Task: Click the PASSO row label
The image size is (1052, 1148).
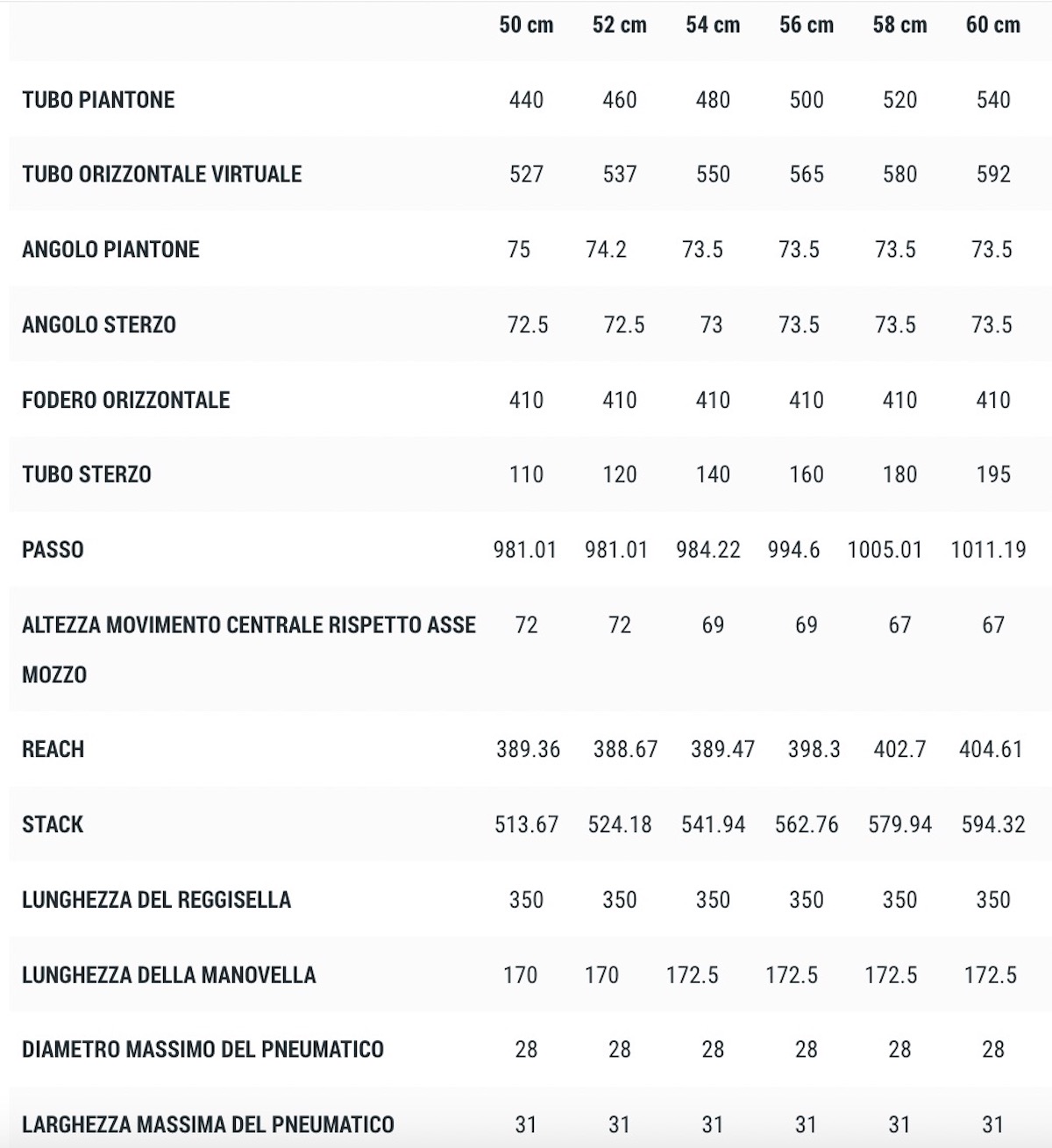Action: pos(53,550)
